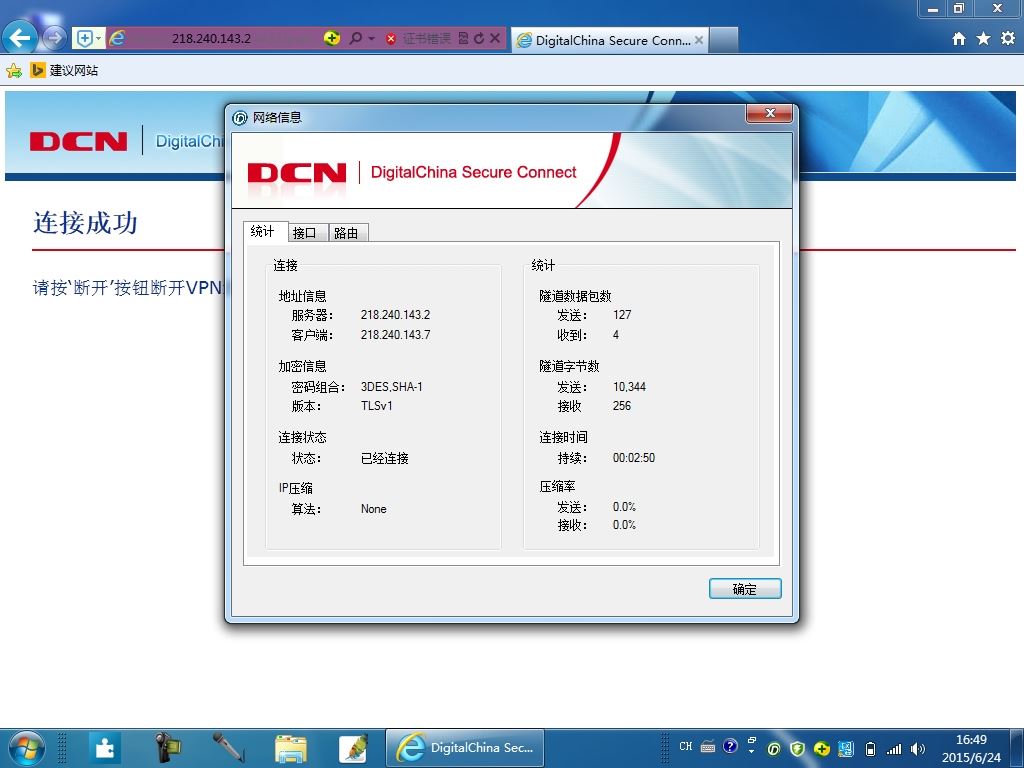The width and height of the screenshot is (1024, 768).
Task: Expand dropdown arrow beside the shield icon
Action: (99, 38)
